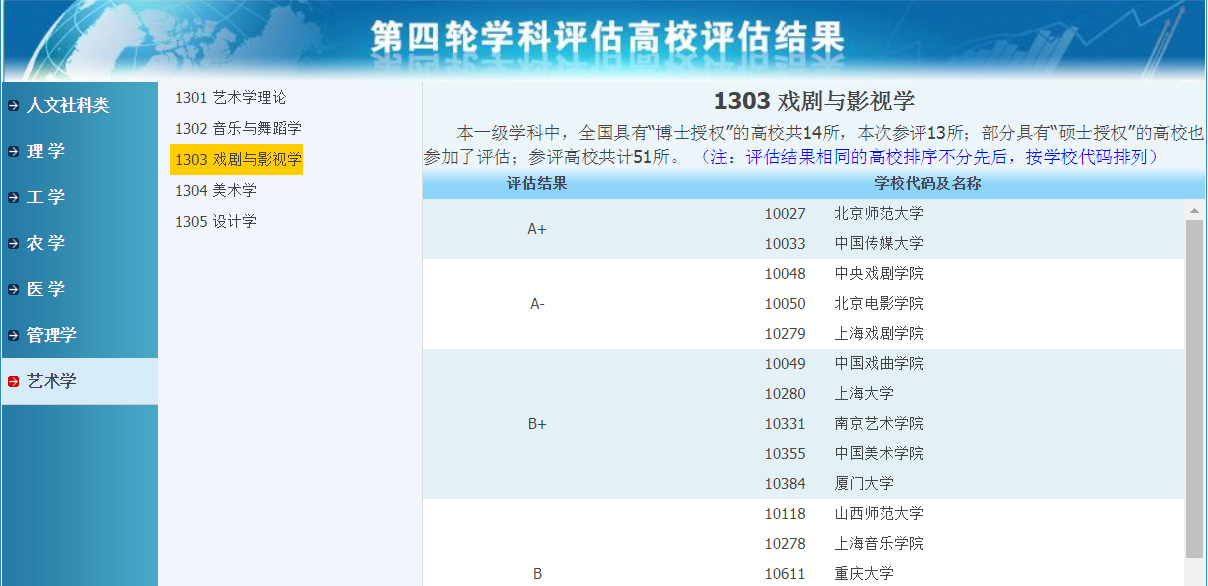Click school code 10331
The image size is (1208, 586).
coord(785,424)
